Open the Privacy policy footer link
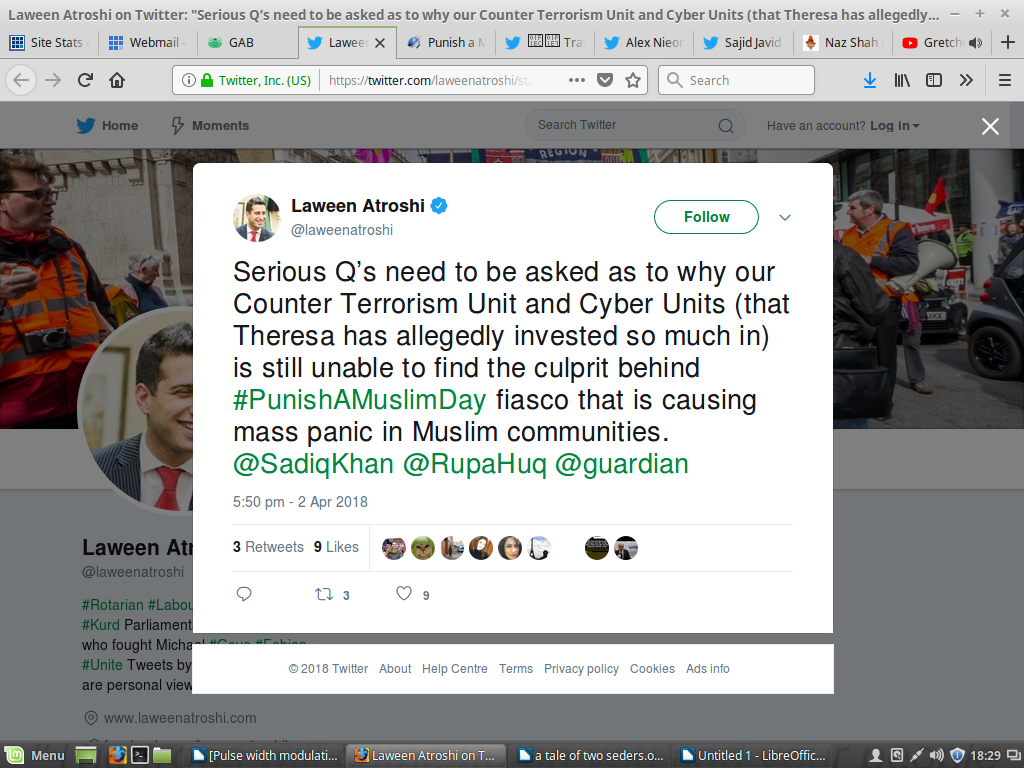Viewport: 1024px width, 768px height. pyautogui.click(x=581, y=669)
